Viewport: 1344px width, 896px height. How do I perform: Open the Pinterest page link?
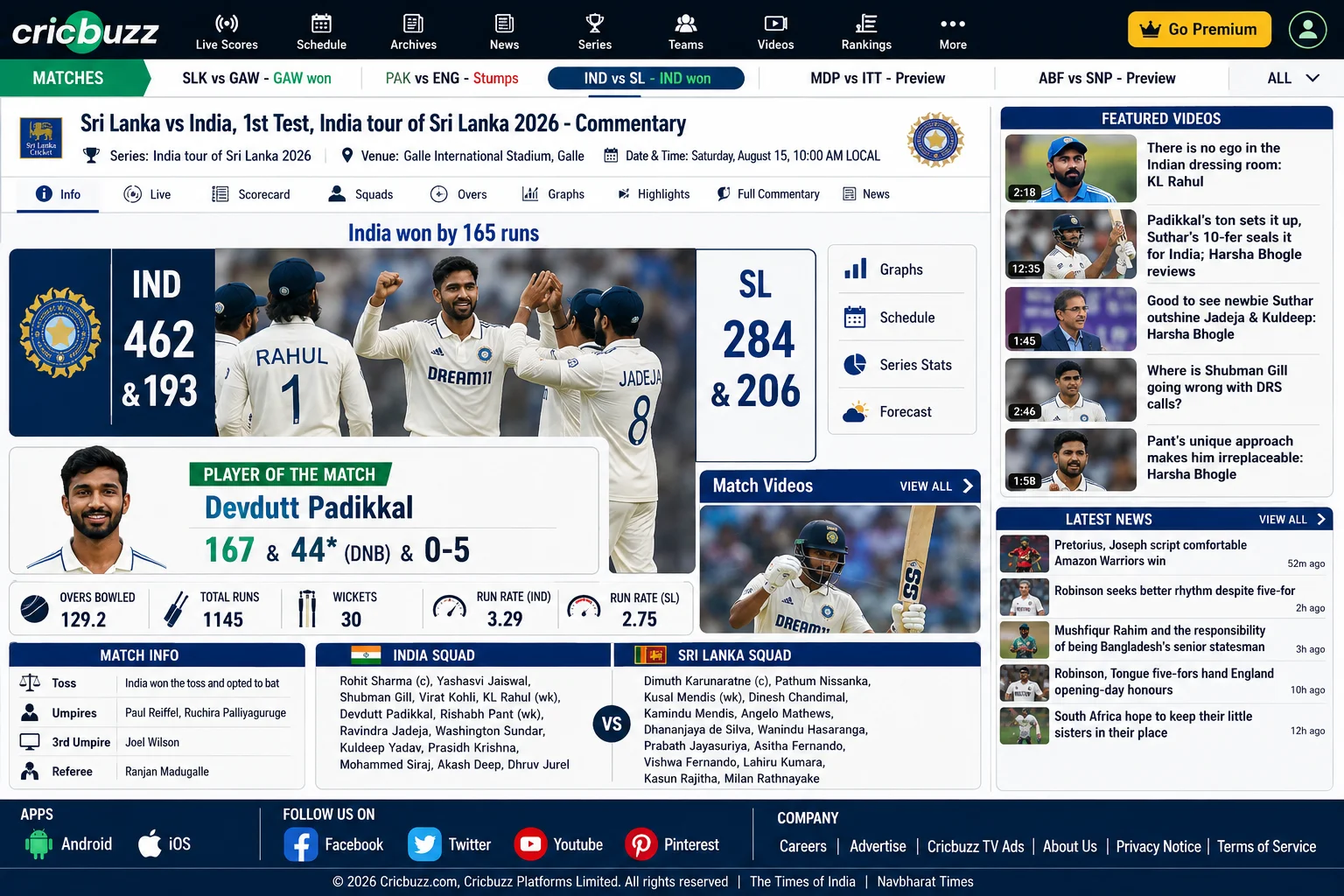[x=672, y=844]
